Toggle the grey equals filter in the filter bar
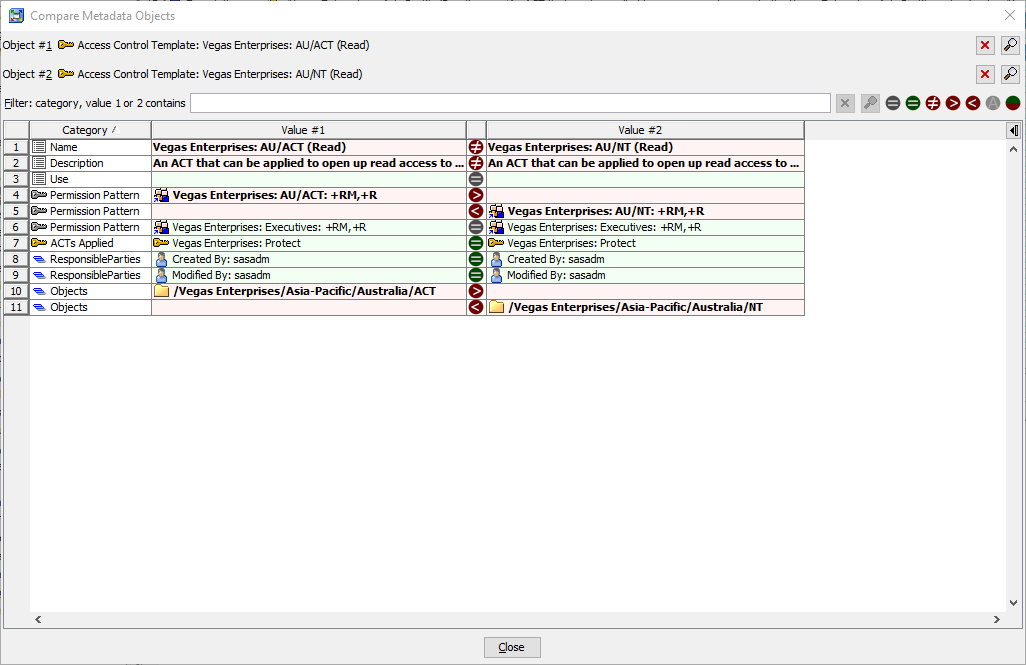This screenshot has height=665, width=1026. pos(893,103)
